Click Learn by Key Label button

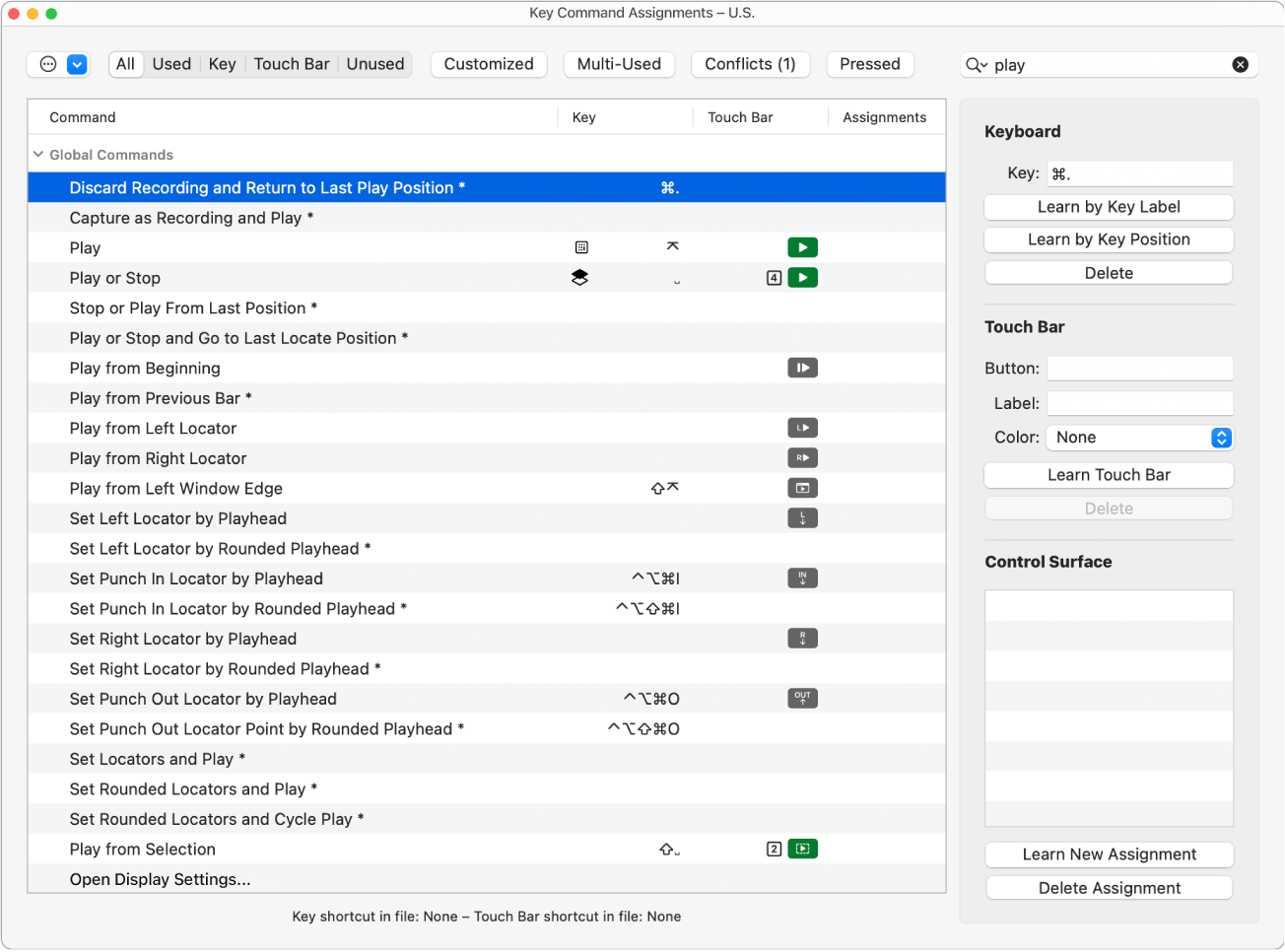tap(1109, 207)
